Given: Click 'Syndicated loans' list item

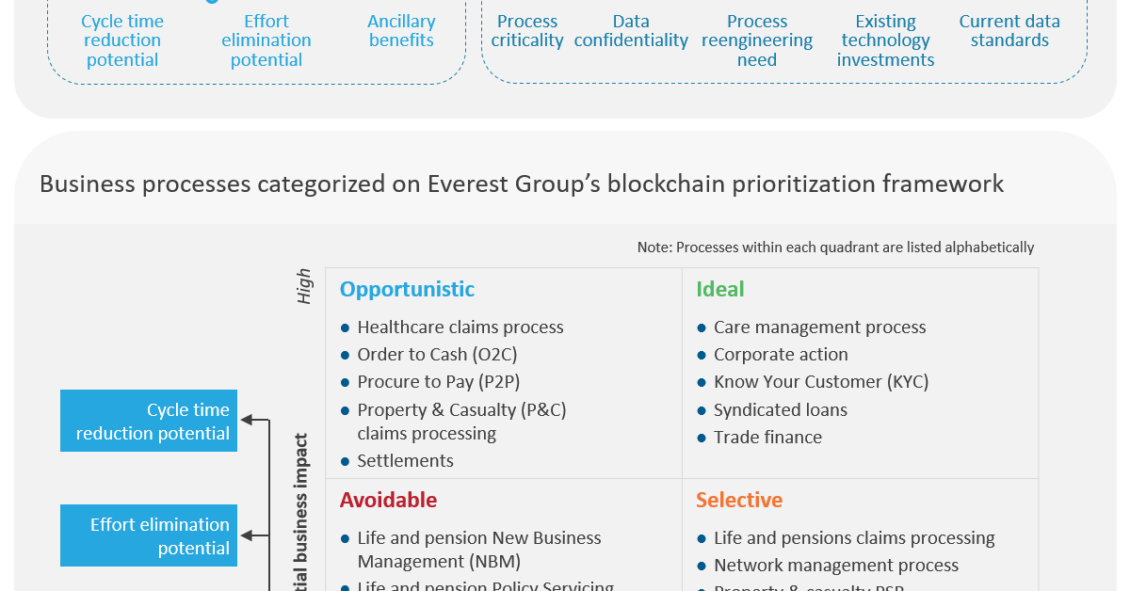Looking at the screenshot, I should coord(780,410).
